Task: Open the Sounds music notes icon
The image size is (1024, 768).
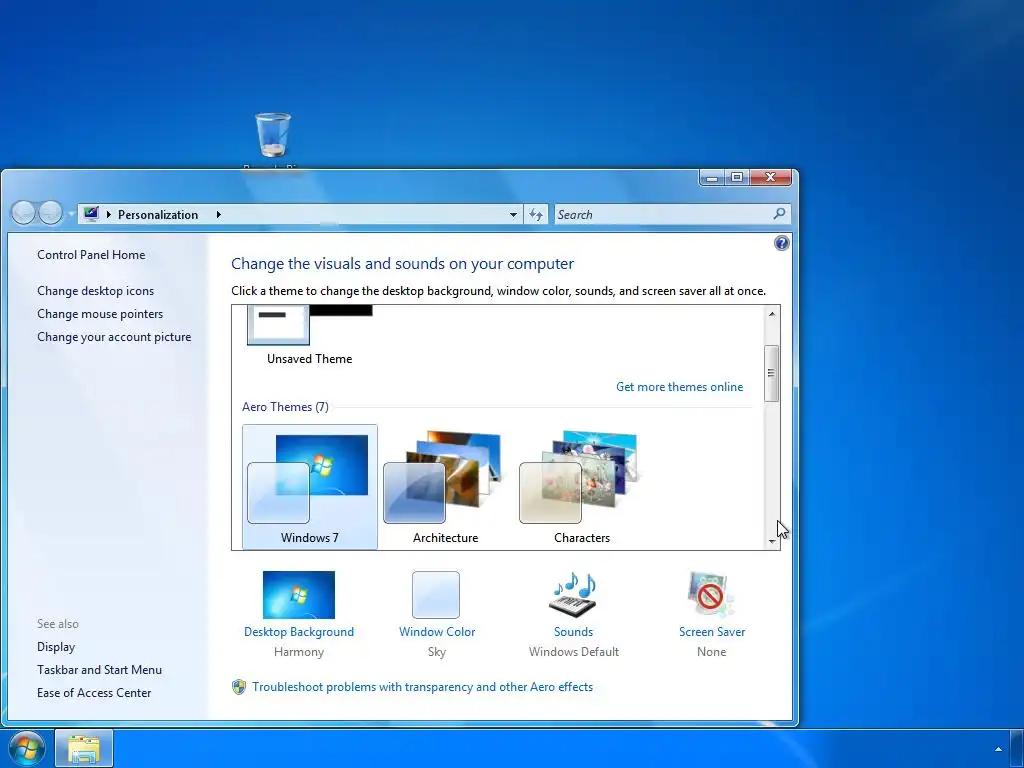Action: [573, 595]
